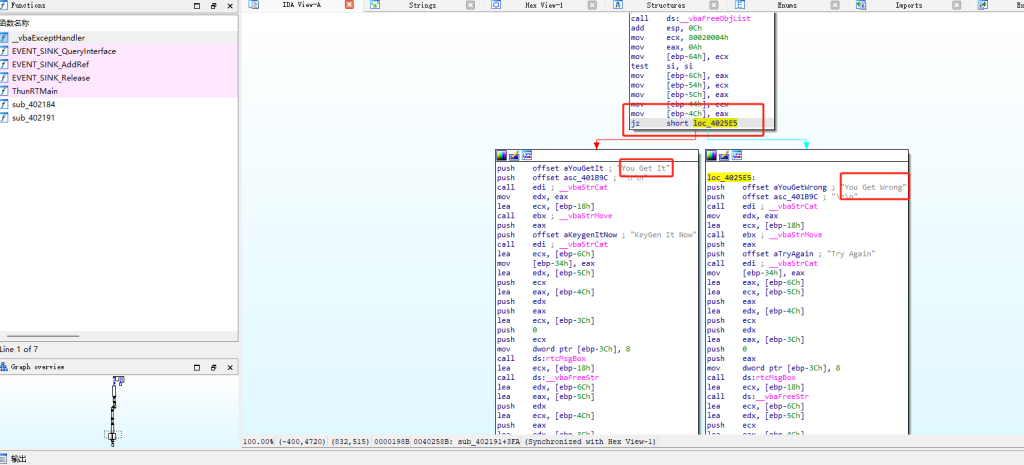1024x465 pixels.
Task: Close the Structures tab
Action: click(713, 5)
